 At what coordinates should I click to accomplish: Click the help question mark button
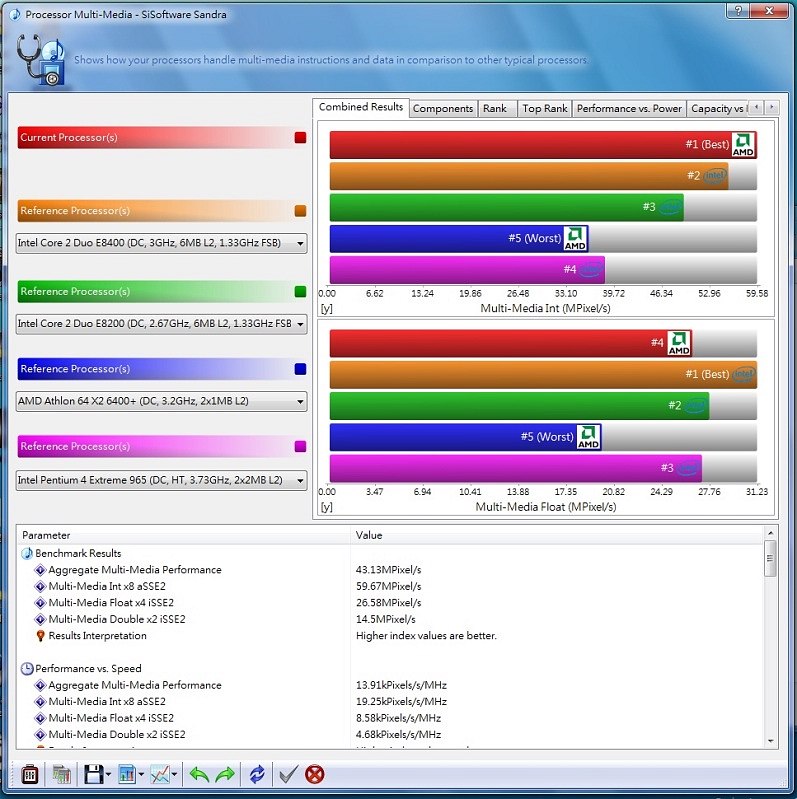738,10
